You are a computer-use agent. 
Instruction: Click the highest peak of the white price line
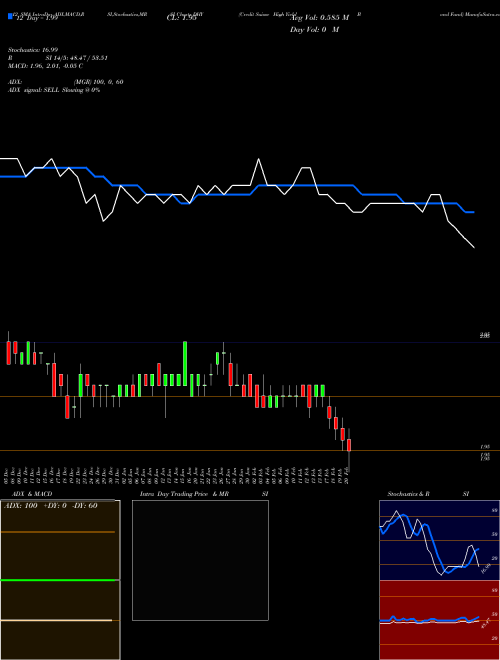point(258,159)
